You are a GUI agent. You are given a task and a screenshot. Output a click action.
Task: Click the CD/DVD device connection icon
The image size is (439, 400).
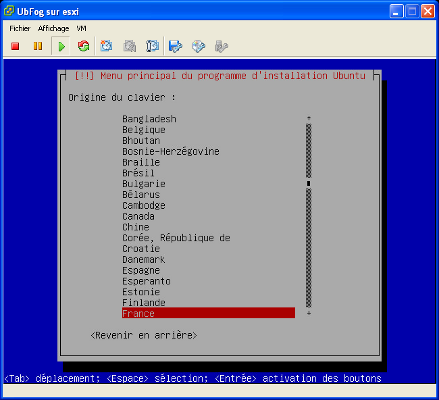[198, 46]
